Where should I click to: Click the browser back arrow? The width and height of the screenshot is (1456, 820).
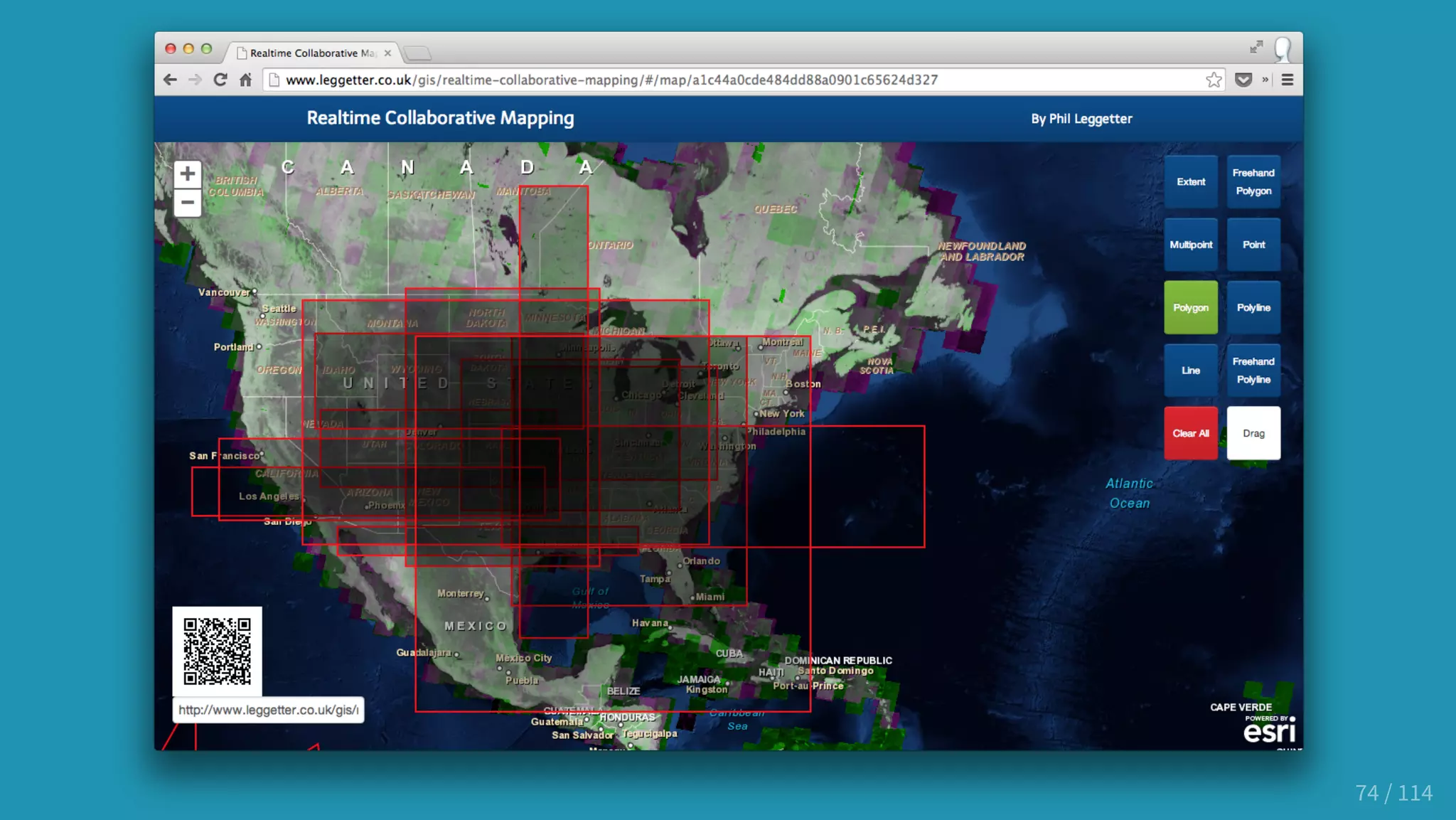[x=170, y=80]
